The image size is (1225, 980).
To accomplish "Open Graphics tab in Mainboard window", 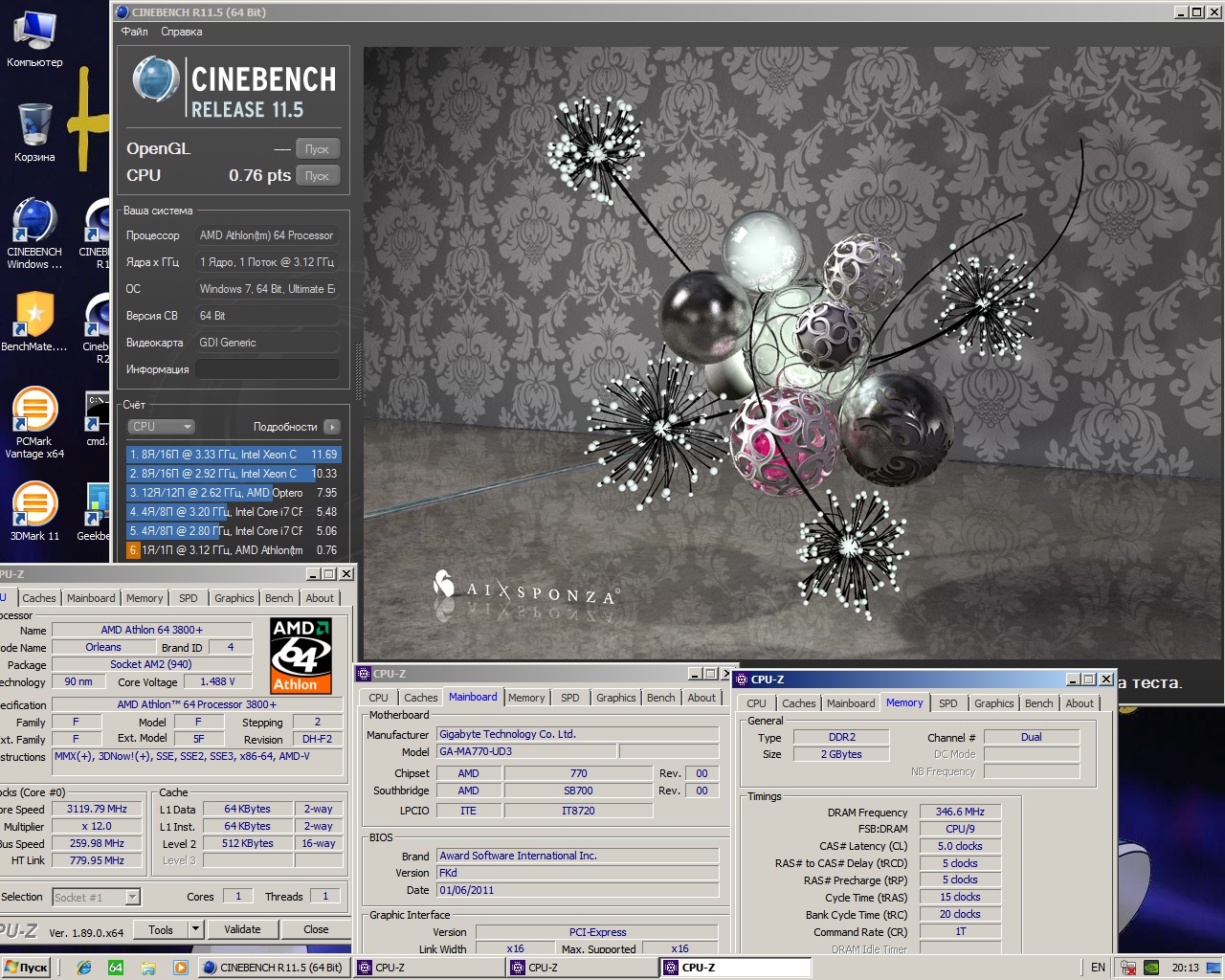I will pos(616,698).
